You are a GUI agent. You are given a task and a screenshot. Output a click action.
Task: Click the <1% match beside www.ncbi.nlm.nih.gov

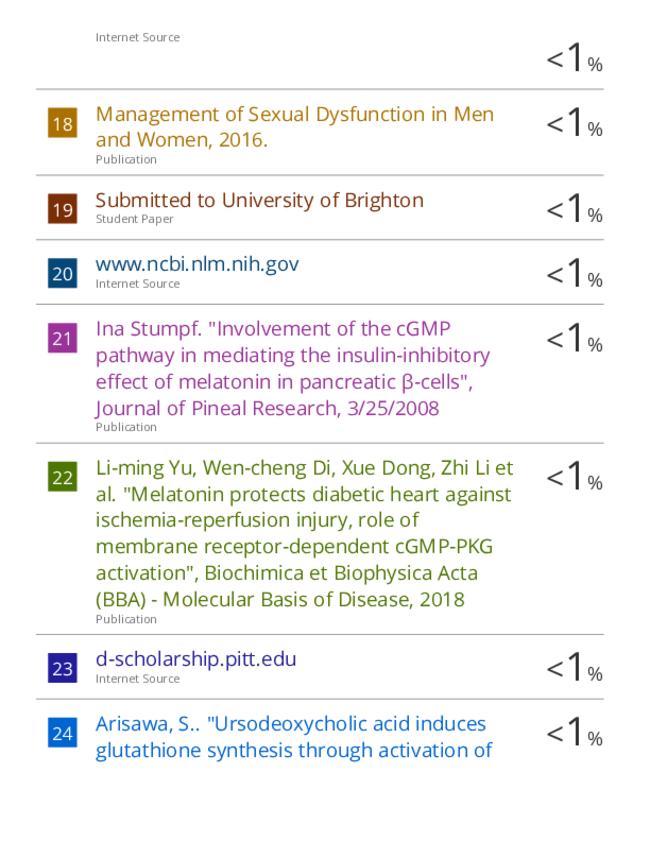pos(574,273)
